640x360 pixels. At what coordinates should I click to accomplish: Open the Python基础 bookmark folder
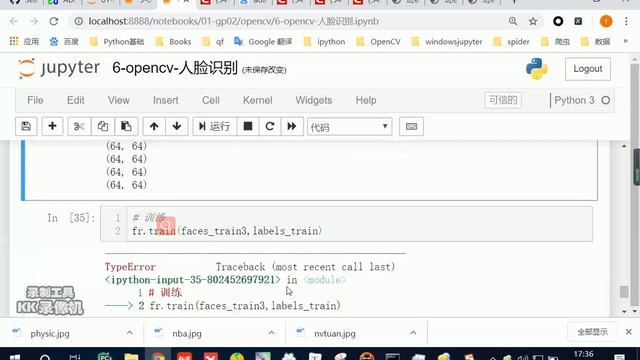pos(117,42)
